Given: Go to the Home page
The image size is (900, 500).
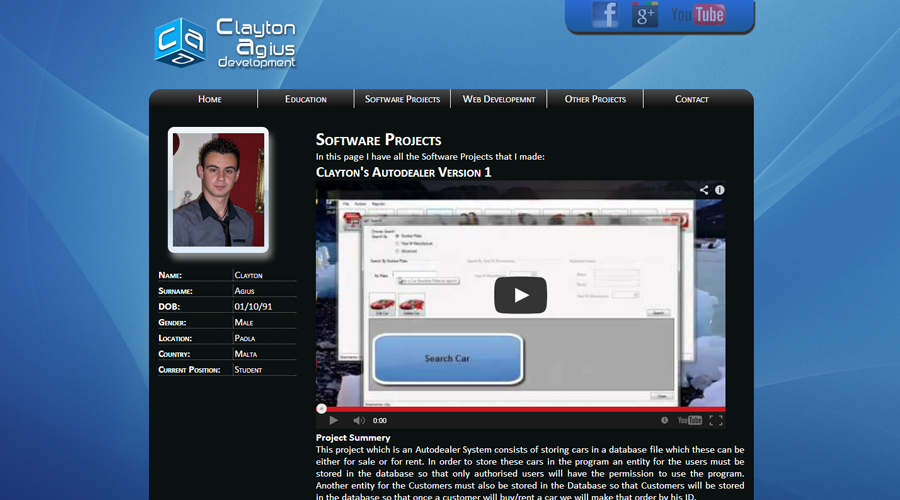Looking at the screenshot, I should click(x=210, y=99).
